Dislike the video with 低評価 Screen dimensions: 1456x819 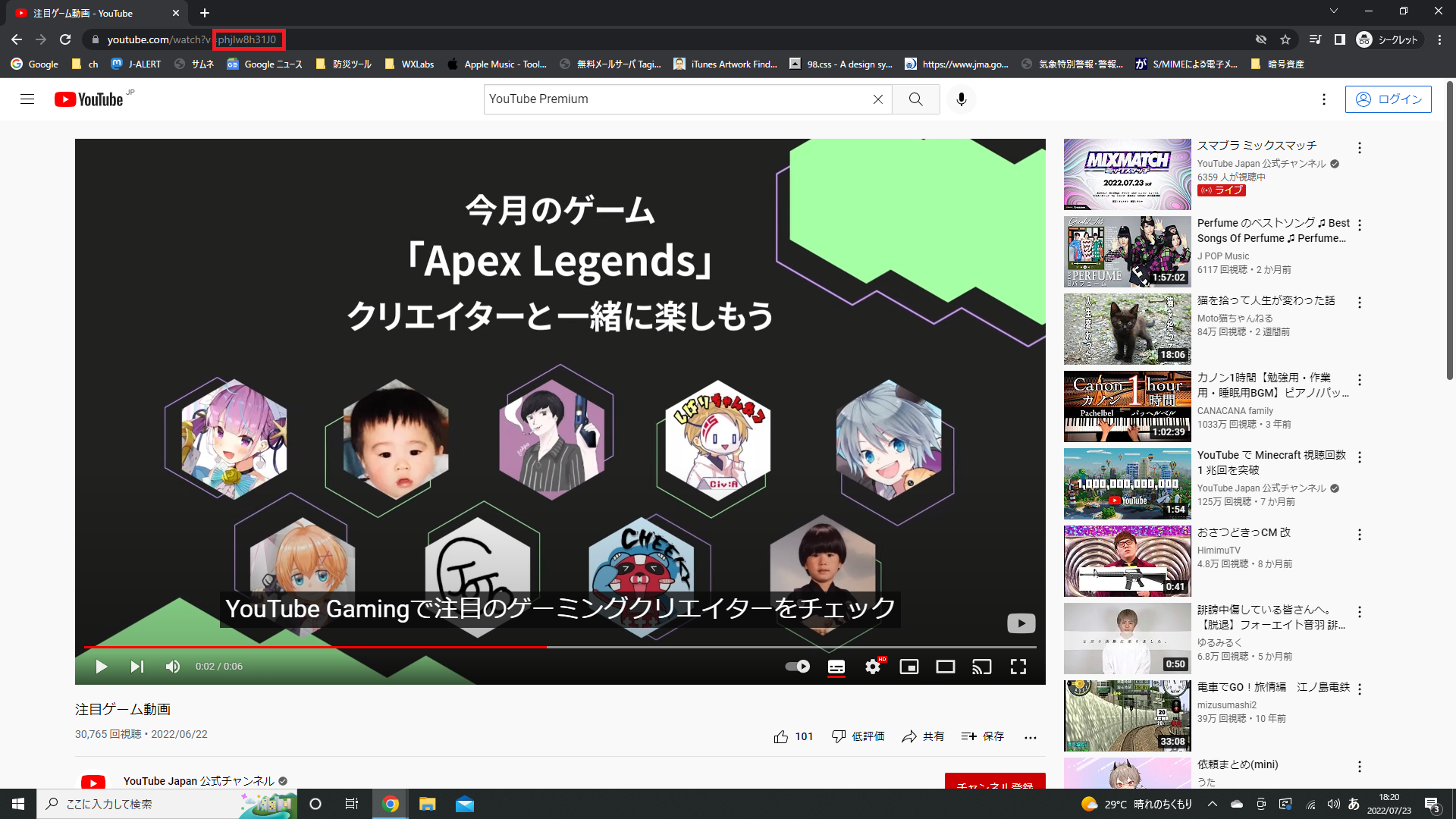point(858,736)
